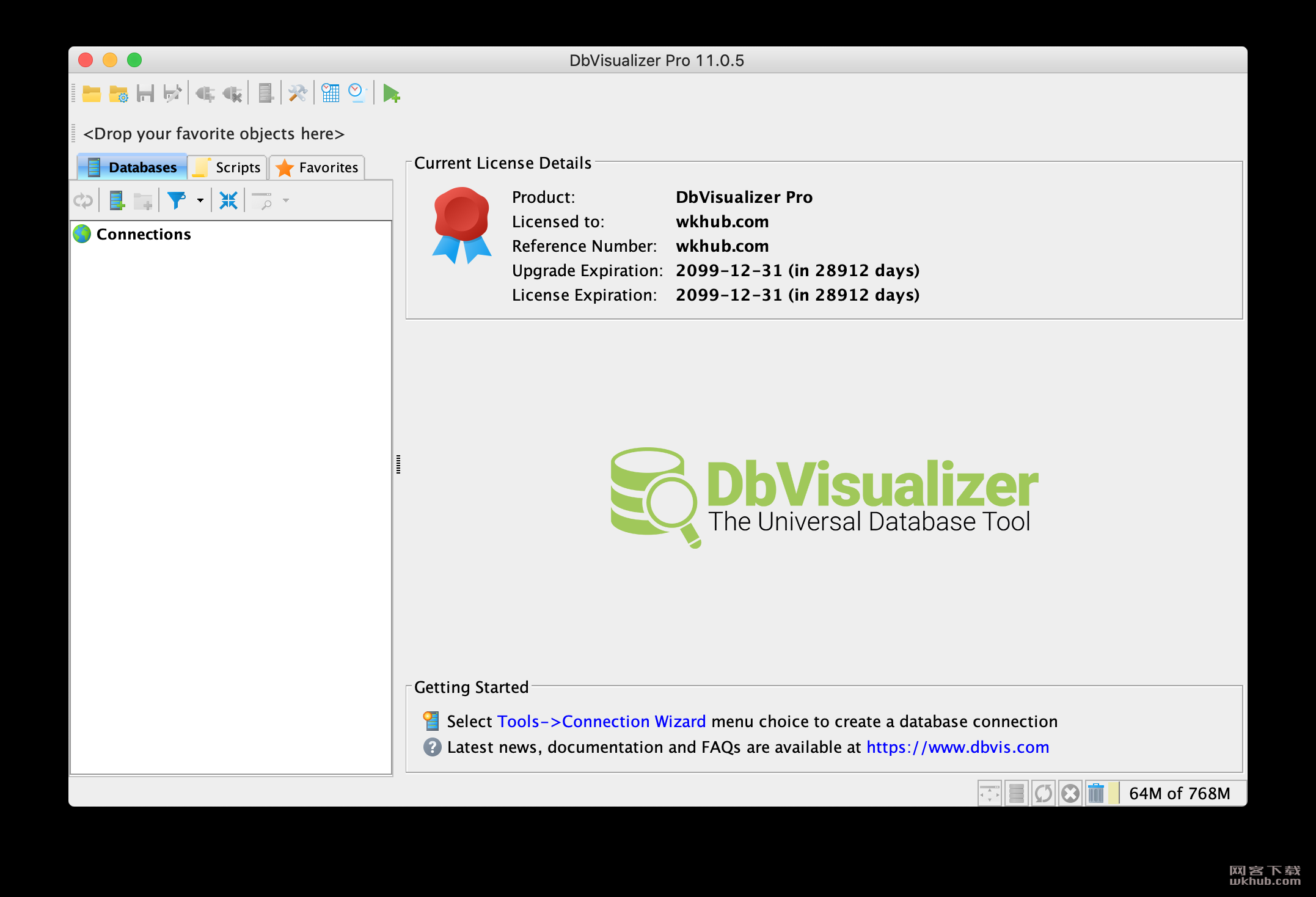This screenshot has height=897, width=1316.
Task: Click the 'wkhub.com' Licensed to value
Action: pyautogui.click(x=722, y=222)
